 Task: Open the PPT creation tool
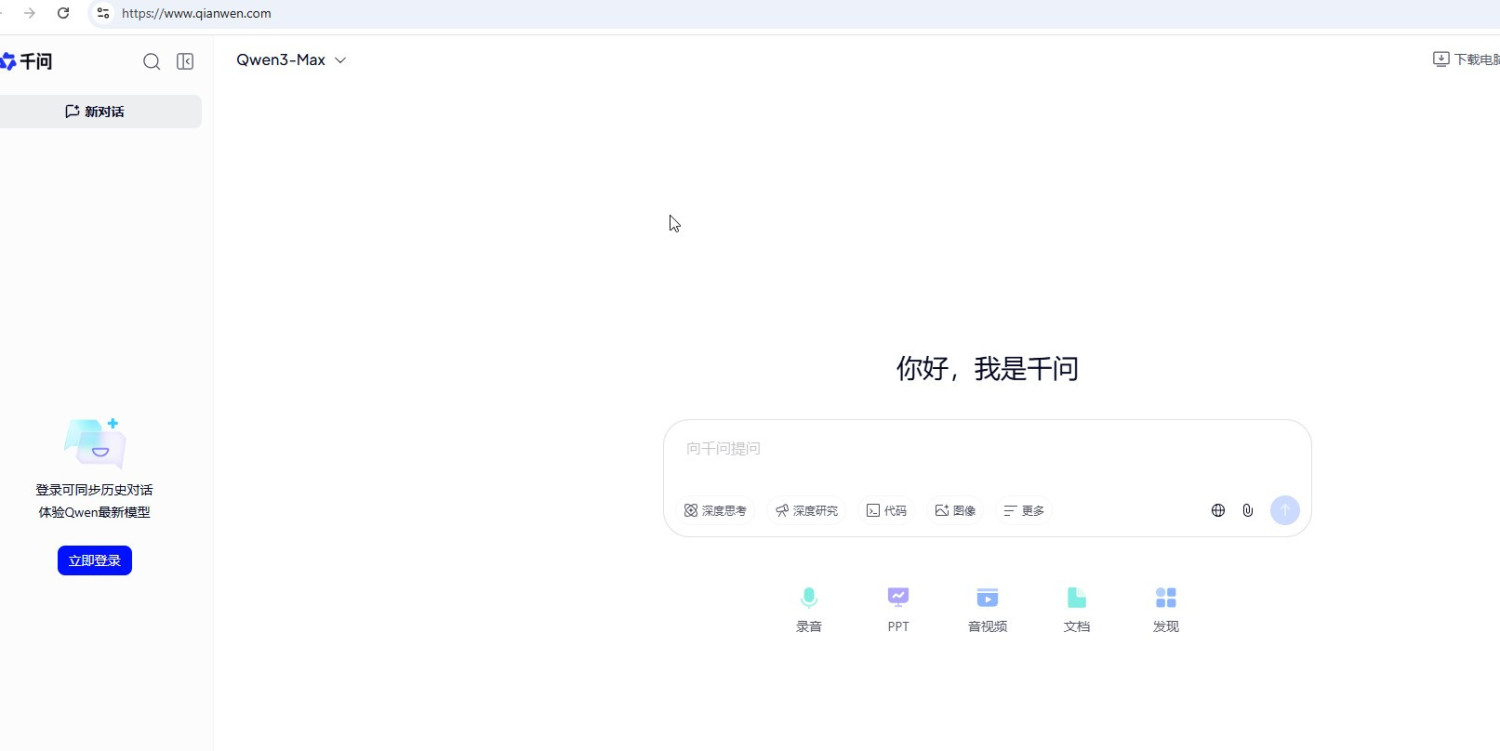point(898,608)
